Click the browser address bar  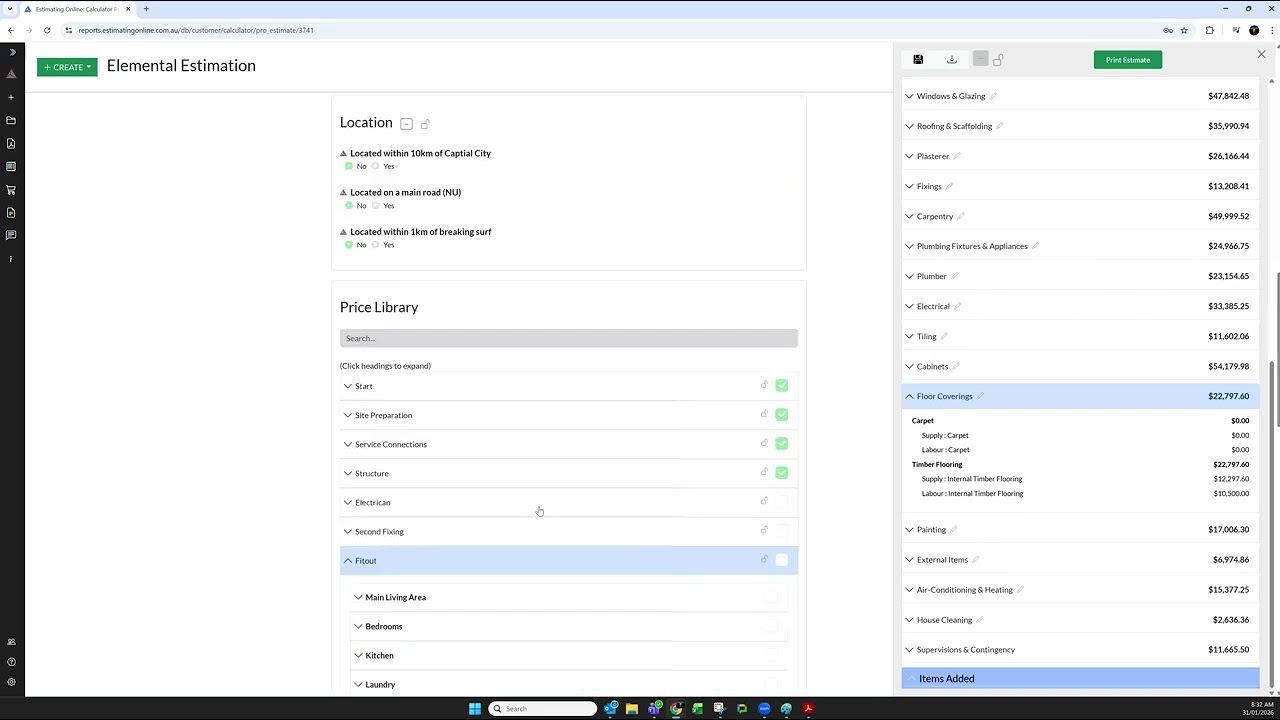coord(610,30)
